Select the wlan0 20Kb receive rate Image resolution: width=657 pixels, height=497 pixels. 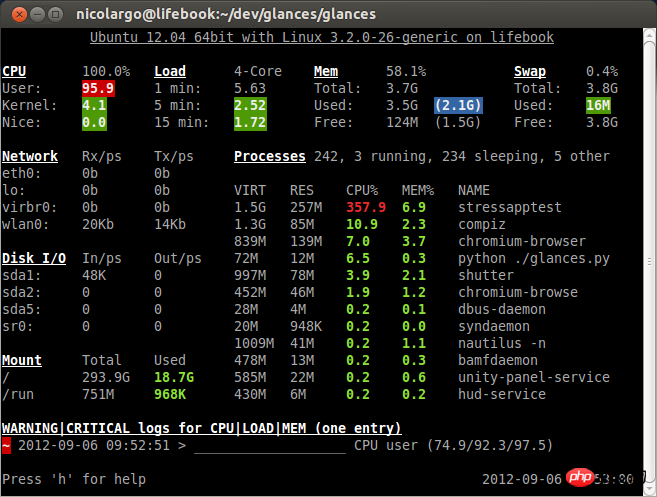[98, 224]
